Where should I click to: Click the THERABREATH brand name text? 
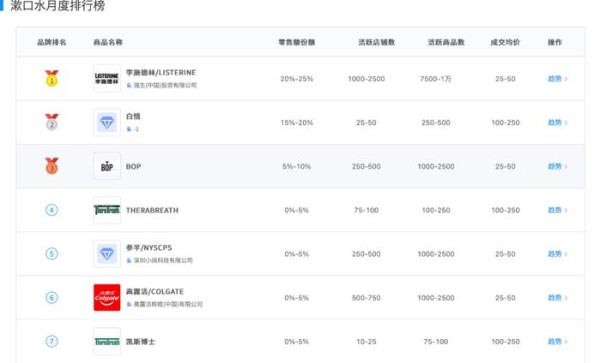[x=152, y=210]
